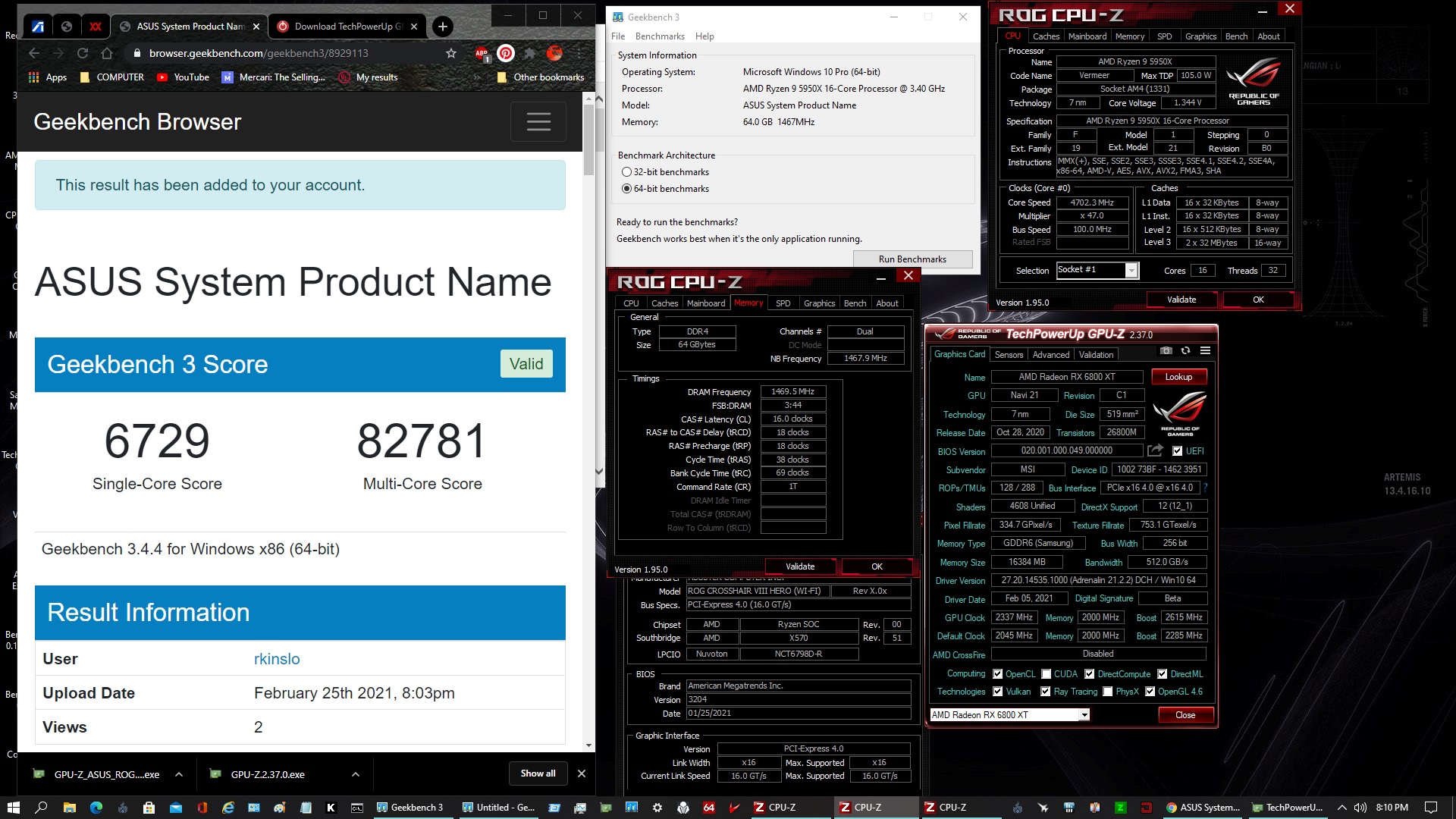Open the Geekbench Browser hamburger menu
Viewport: 1456px width, 819px height.
[x=538, y=122]
